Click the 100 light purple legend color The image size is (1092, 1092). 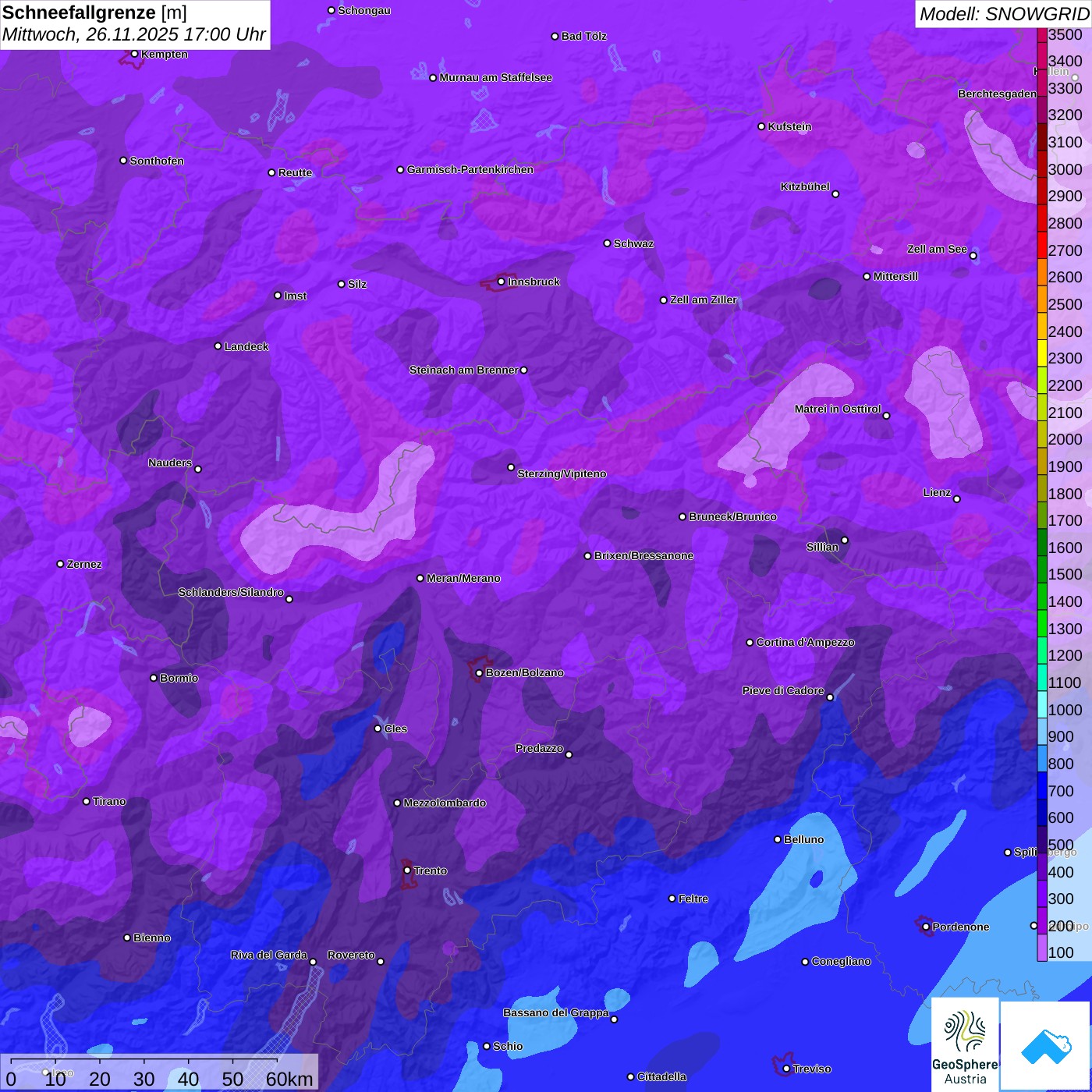click(x=1042, y=948)
